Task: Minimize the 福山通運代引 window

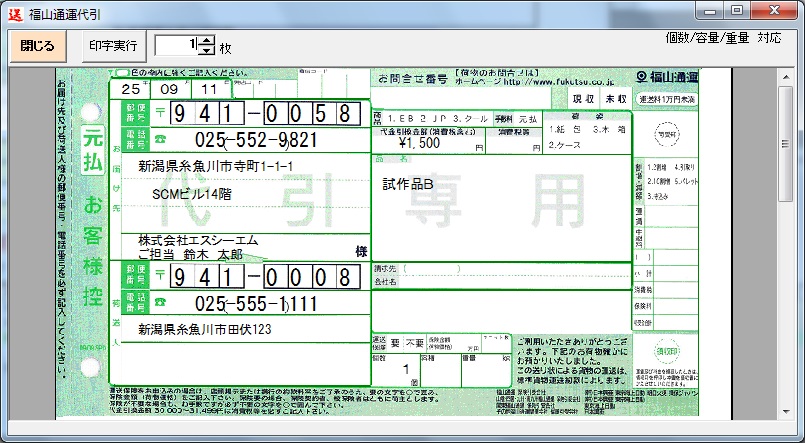Action: point(710,11)
